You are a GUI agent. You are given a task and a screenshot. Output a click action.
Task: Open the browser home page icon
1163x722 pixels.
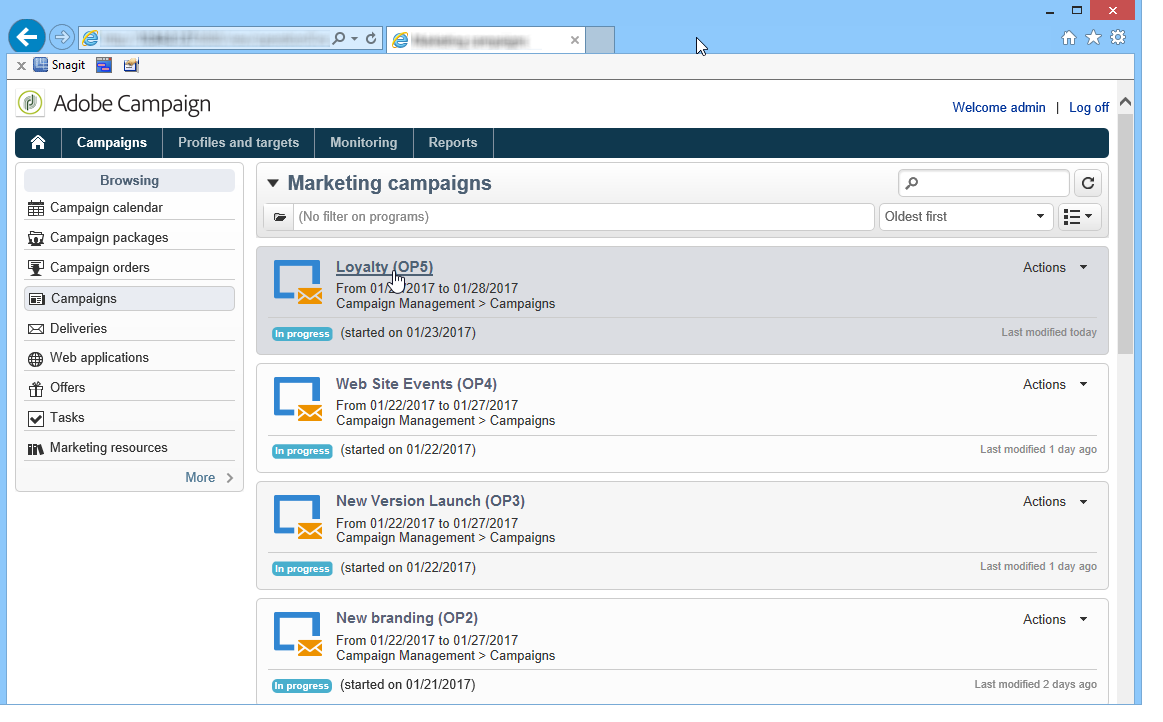click(x=1068, y=37)
